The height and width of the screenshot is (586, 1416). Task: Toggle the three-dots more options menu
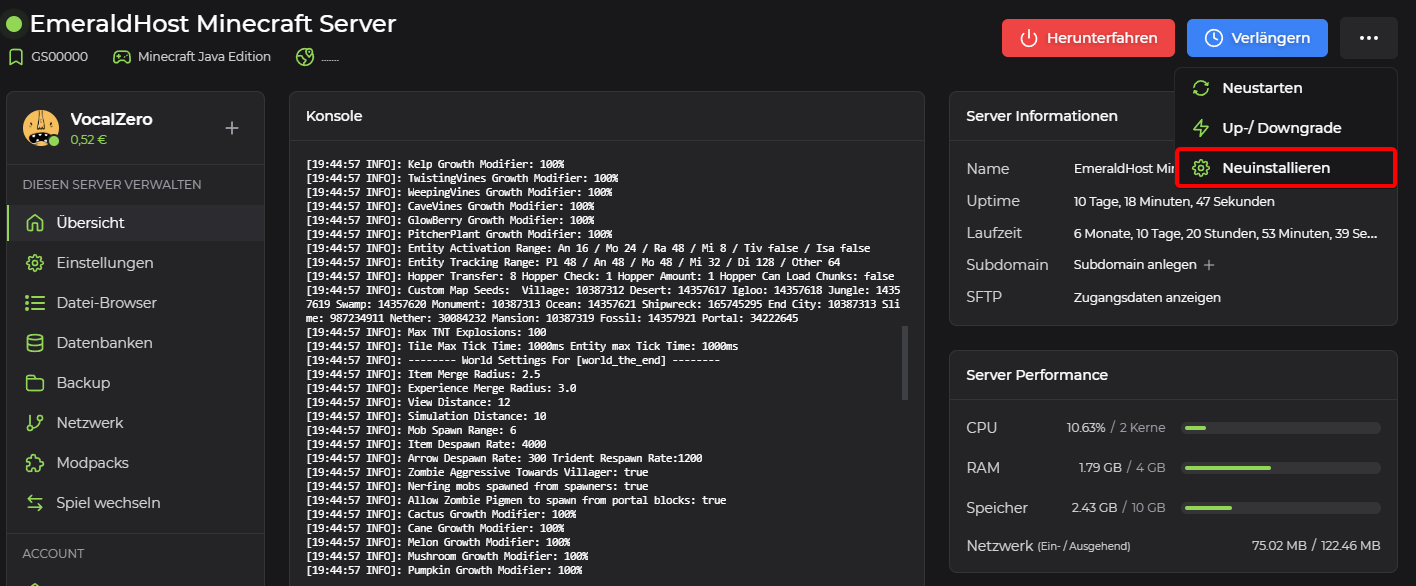(x=1369, y=38)
